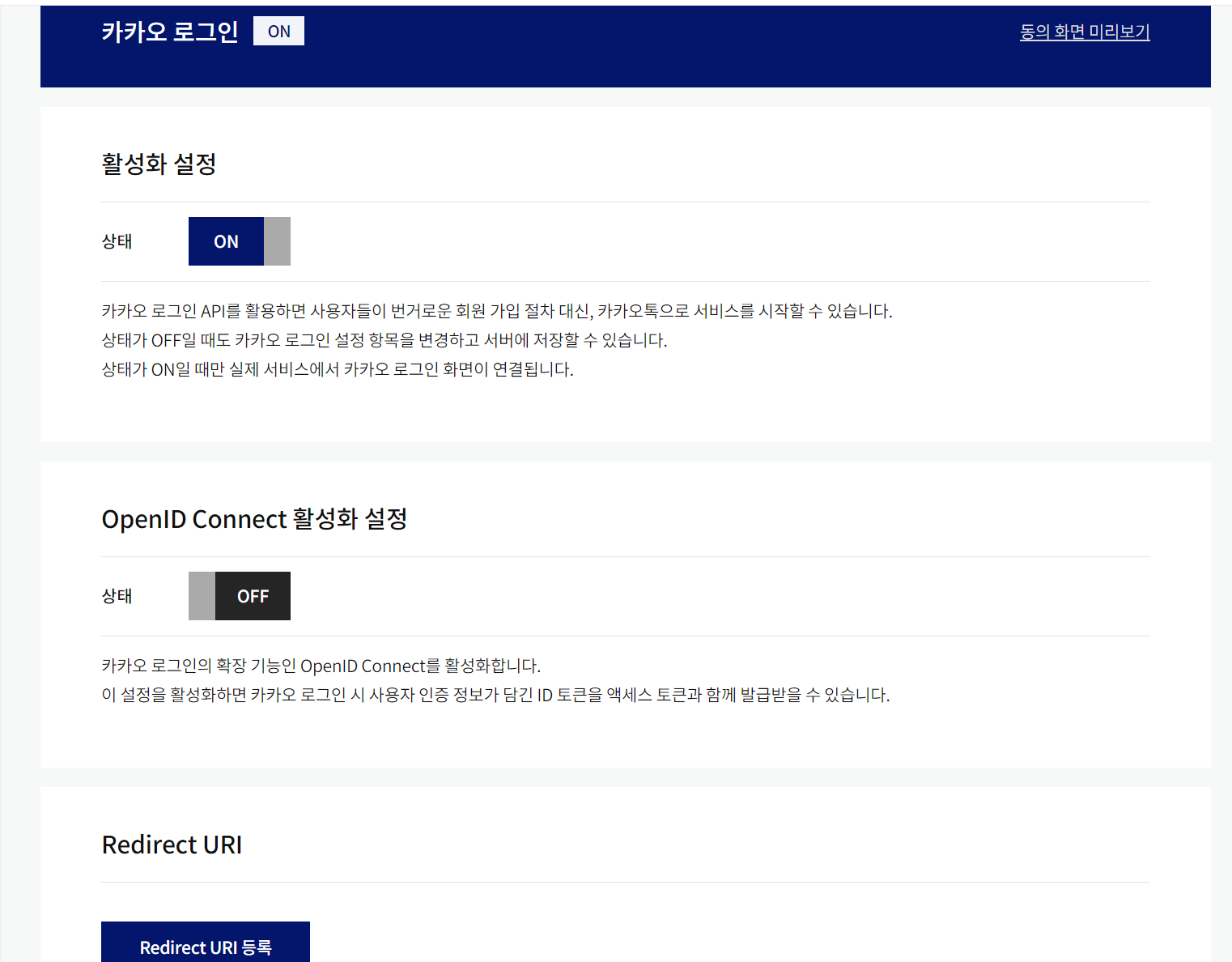
Task: Click the Redirect URI 등록 button
Action: (x=206, y=943)
